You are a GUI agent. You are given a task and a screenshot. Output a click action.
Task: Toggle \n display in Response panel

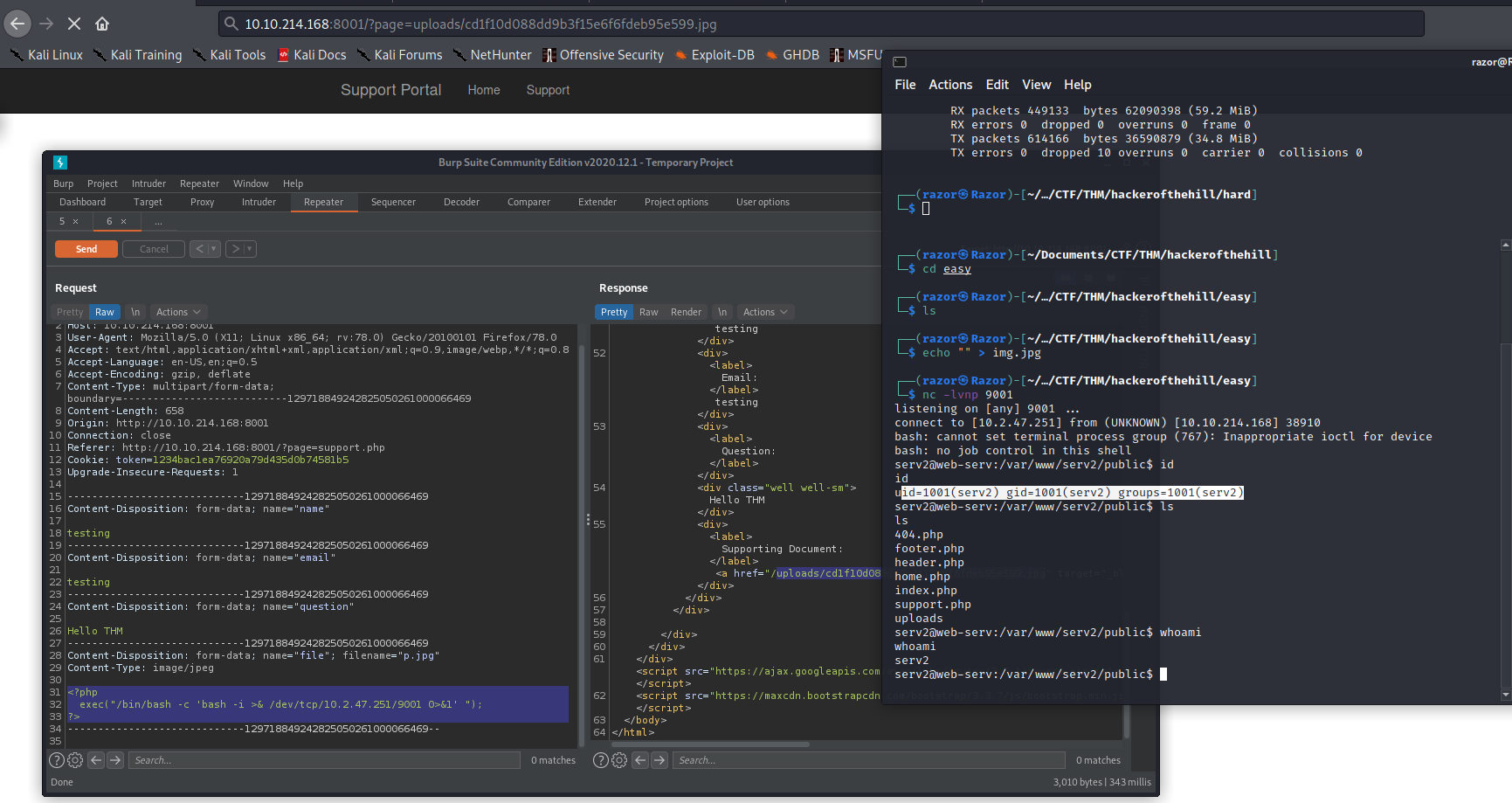[x=722, y=312]
